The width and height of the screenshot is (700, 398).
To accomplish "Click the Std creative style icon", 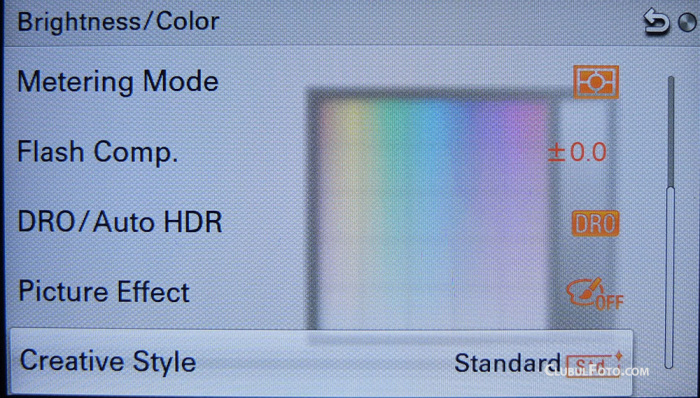I will click(x=593, y=364).
